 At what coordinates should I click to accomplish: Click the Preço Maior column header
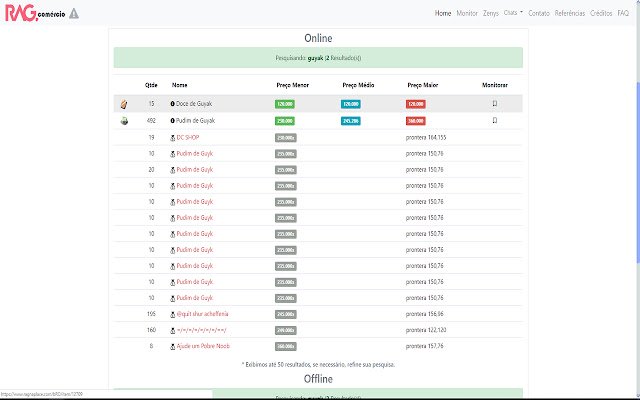423,85
